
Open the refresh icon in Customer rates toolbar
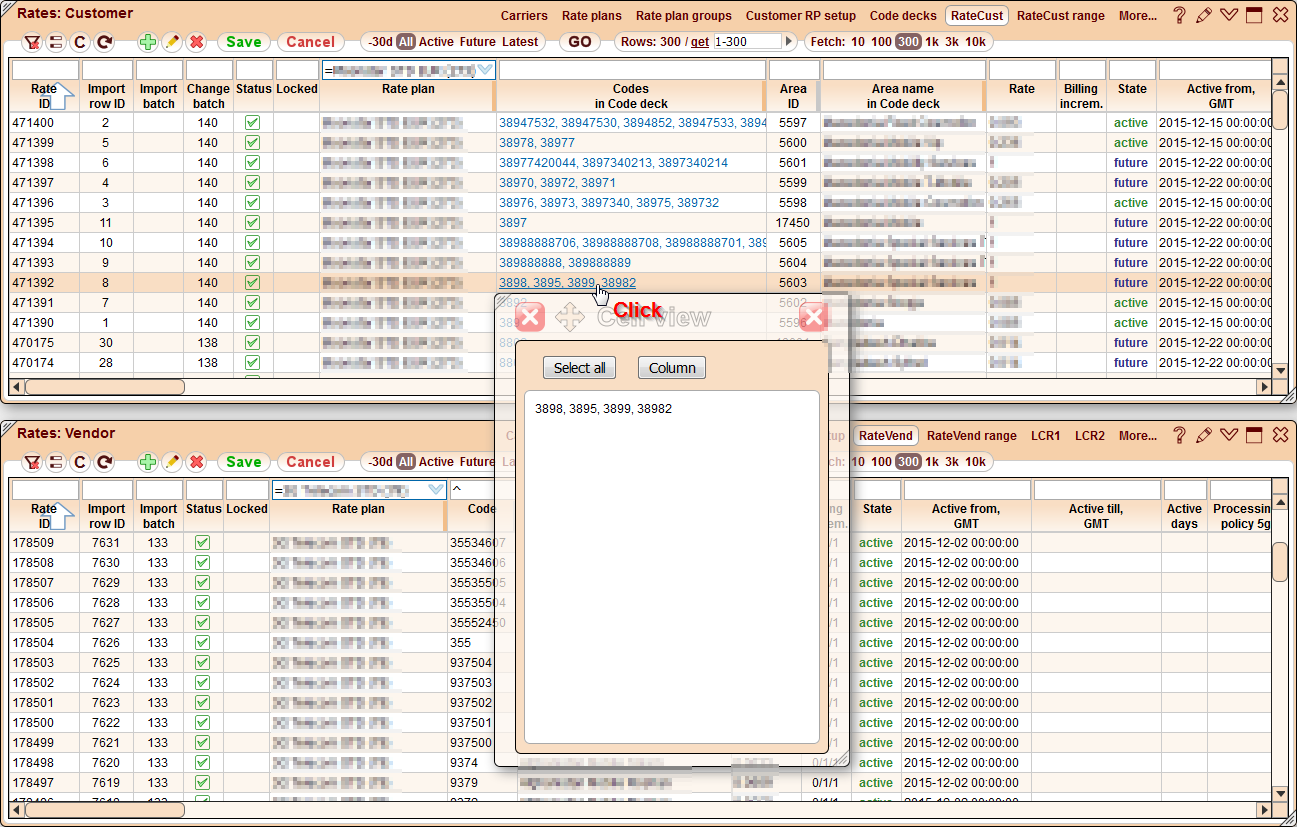click(103, 42)
